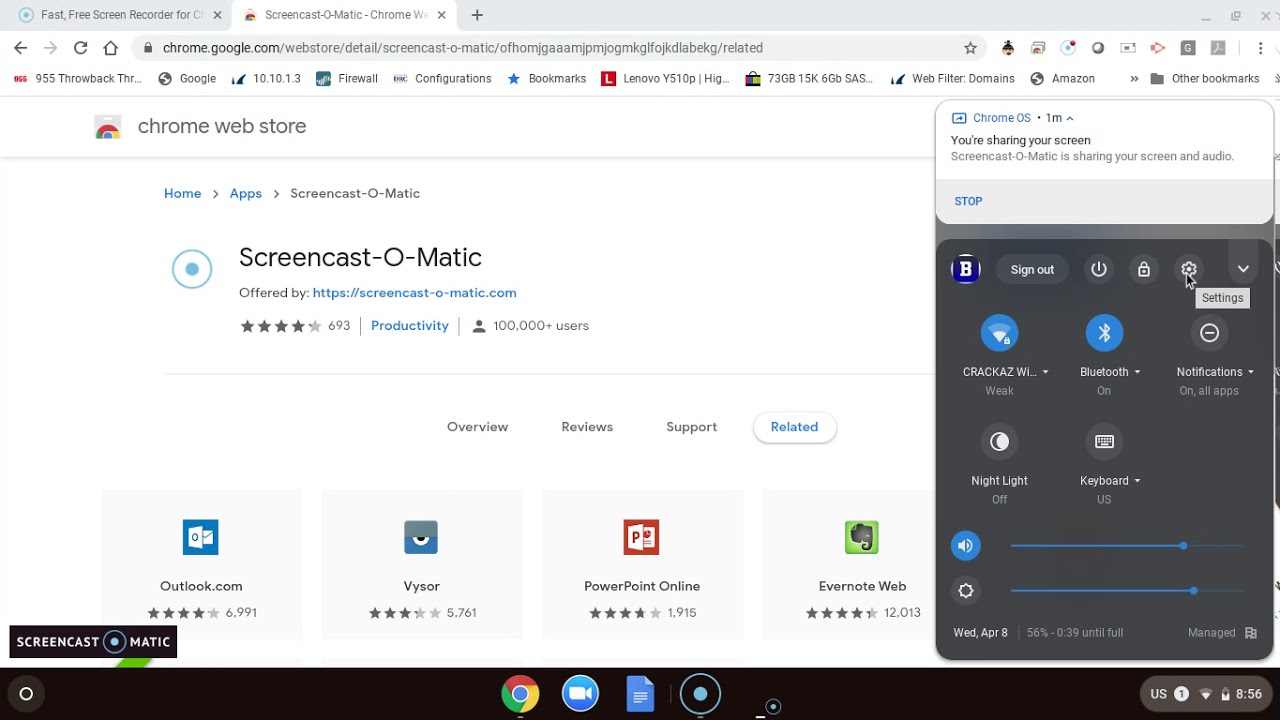Viewport: 1280px width, 720px height.
Task: Open Vysor related app icon
Action: (421, 537)
